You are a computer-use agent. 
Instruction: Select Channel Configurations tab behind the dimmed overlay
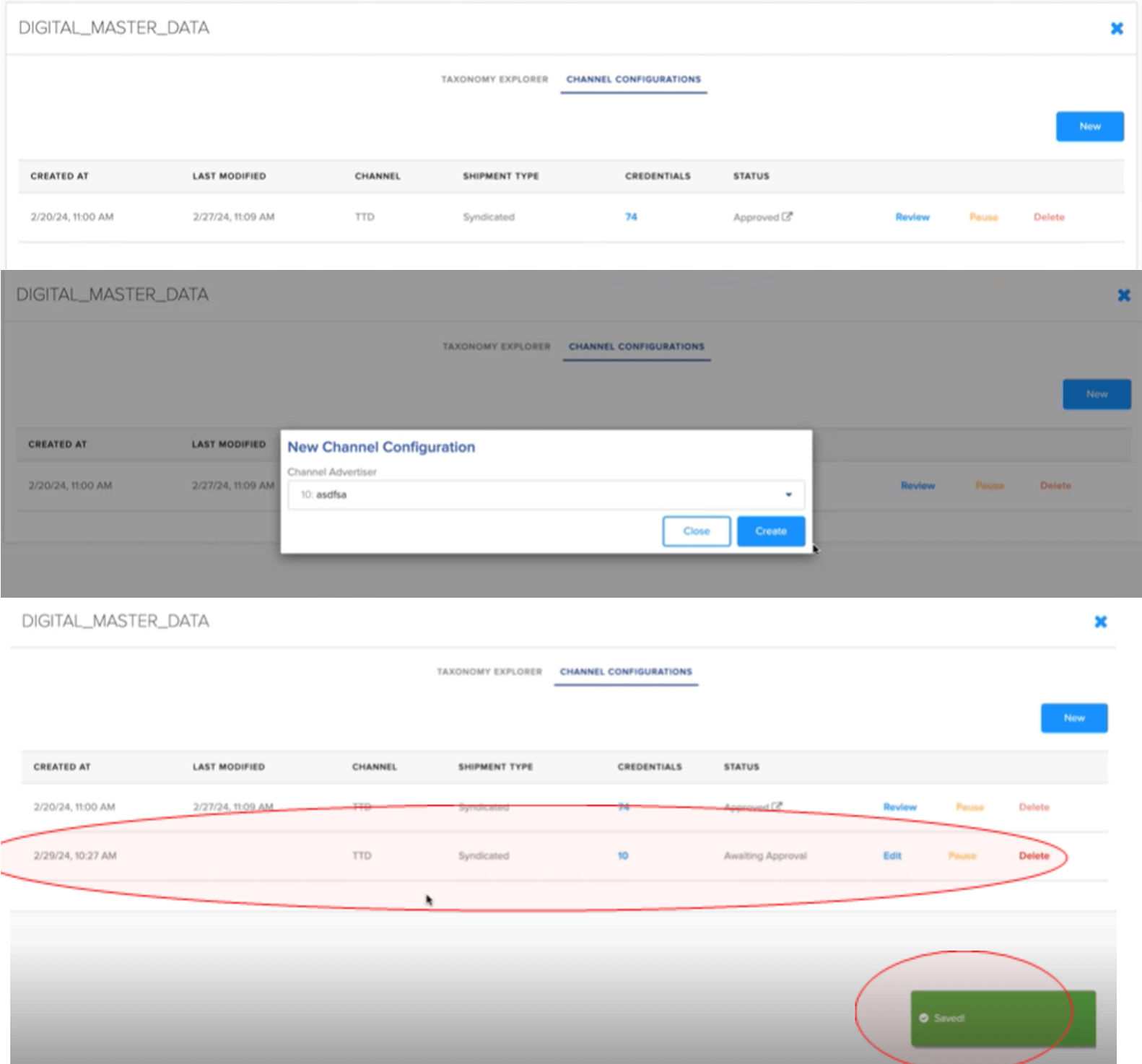point(636,346)
